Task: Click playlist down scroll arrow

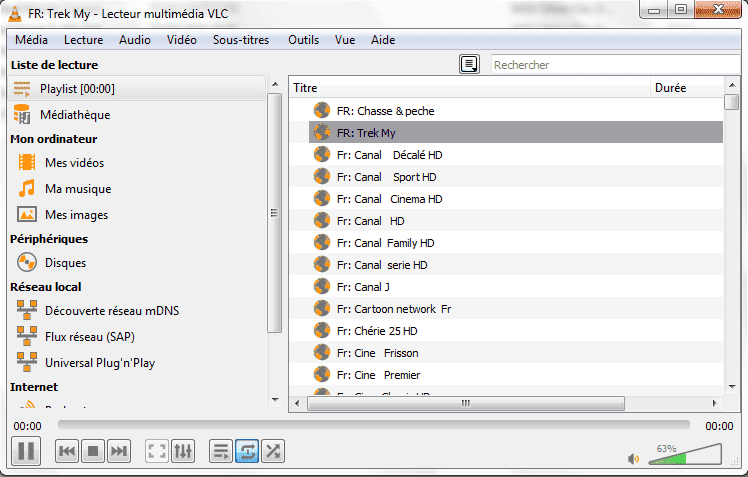Action: click(x=732, y=387)
